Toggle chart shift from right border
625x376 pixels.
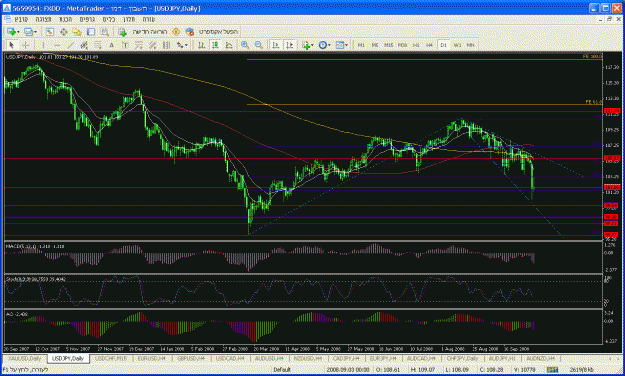coord(290,45)
